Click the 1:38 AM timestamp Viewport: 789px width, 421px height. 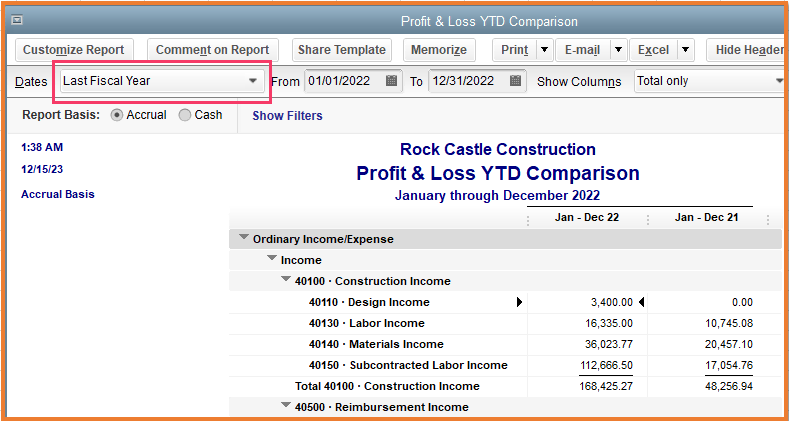click(42, 147)
